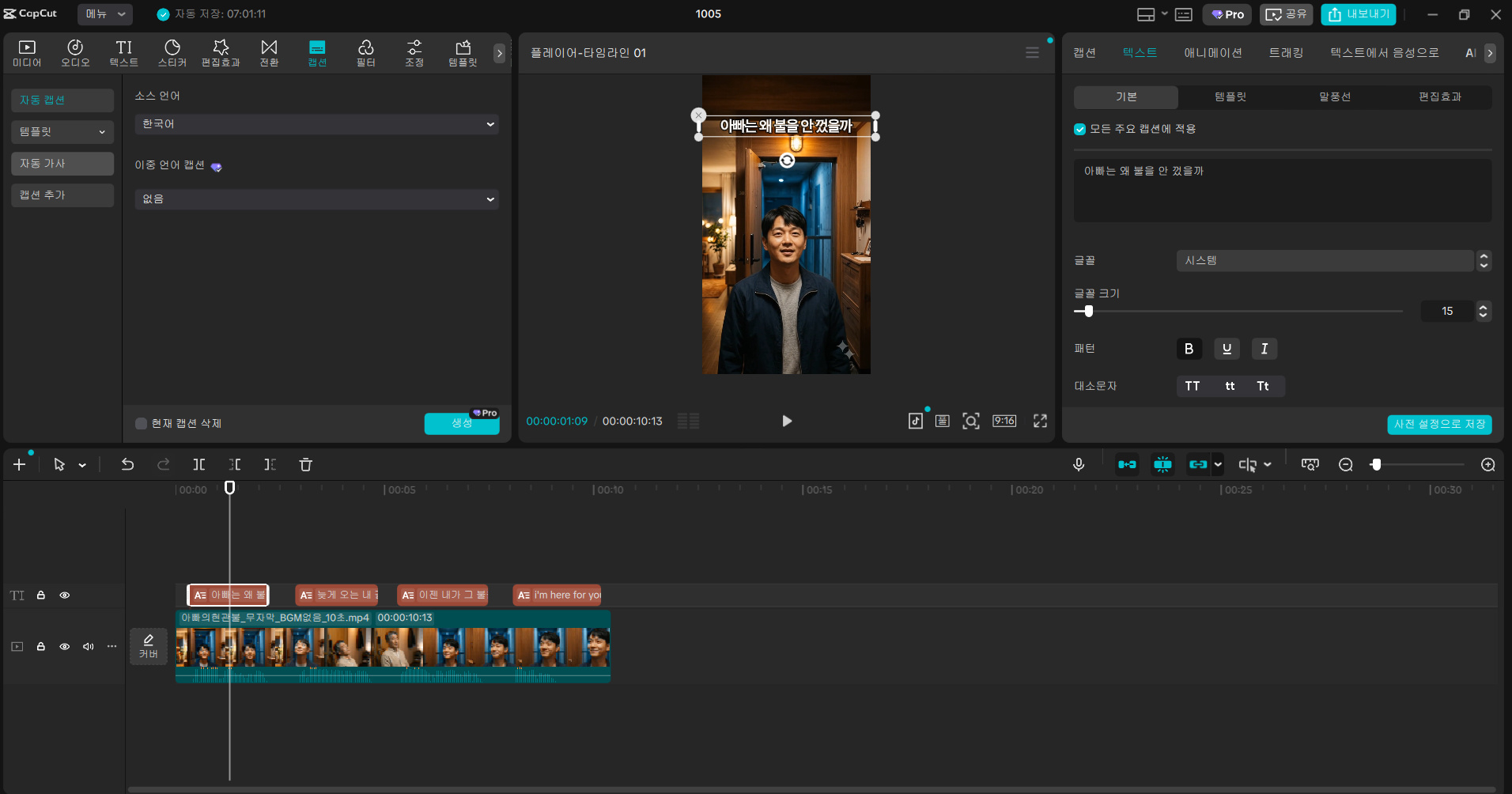The height and width of the screenshot is (794, 1512).
Task: Click the 글꼴 크기 slider handle
Action: (x=1088, y=311)
